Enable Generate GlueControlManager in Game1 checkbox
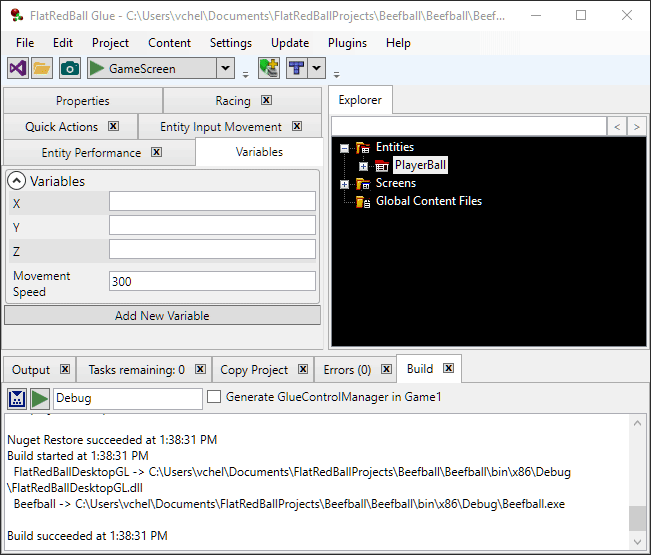The width and height of the screenshot is (651, 555). click(214, 397)
